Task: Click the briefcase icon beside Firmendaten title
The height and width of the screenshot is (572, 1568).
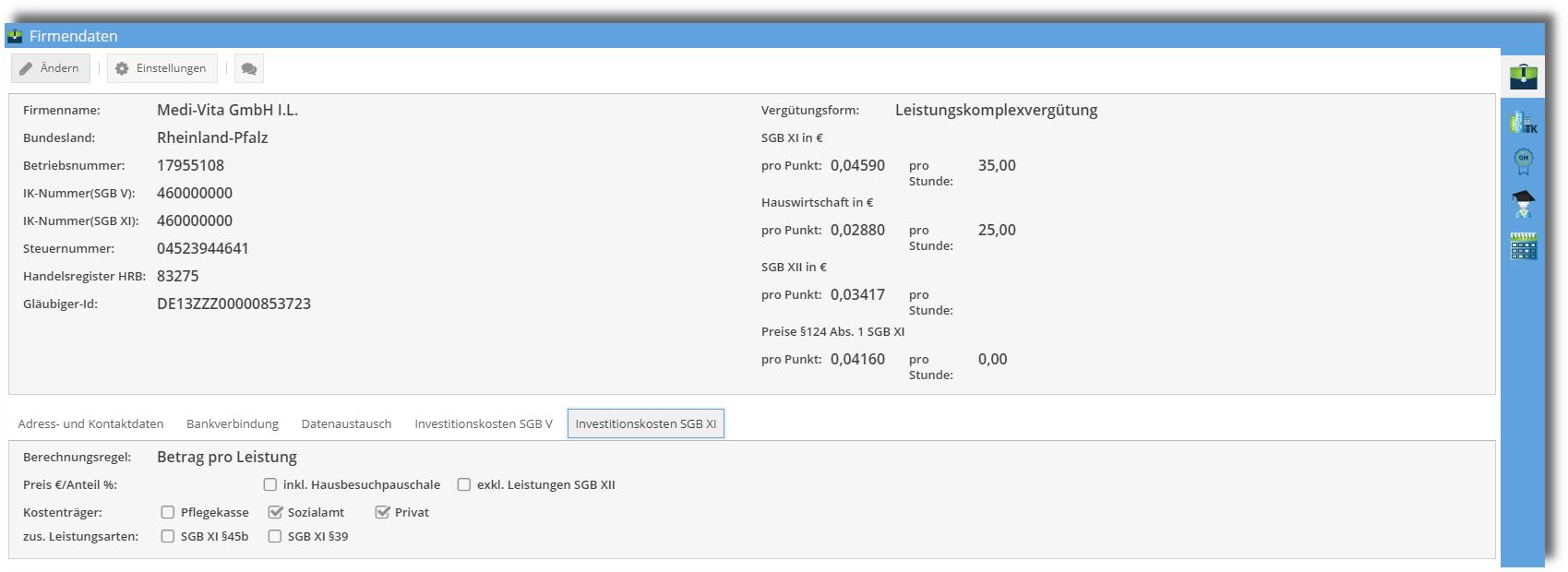Action: 15,36
